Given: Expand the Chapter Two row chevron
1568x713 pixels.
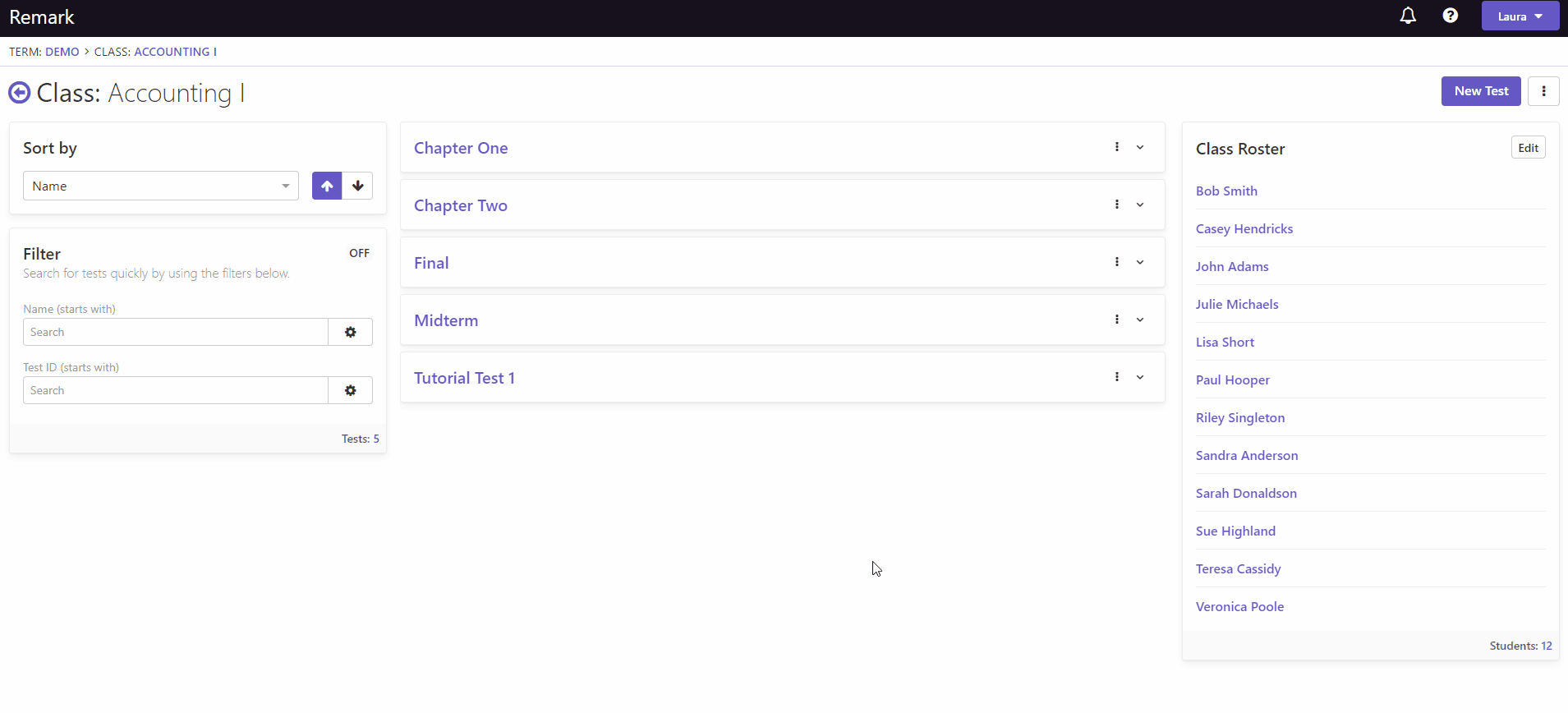Looking at the screenshot, I should [x=1140, y=205].
